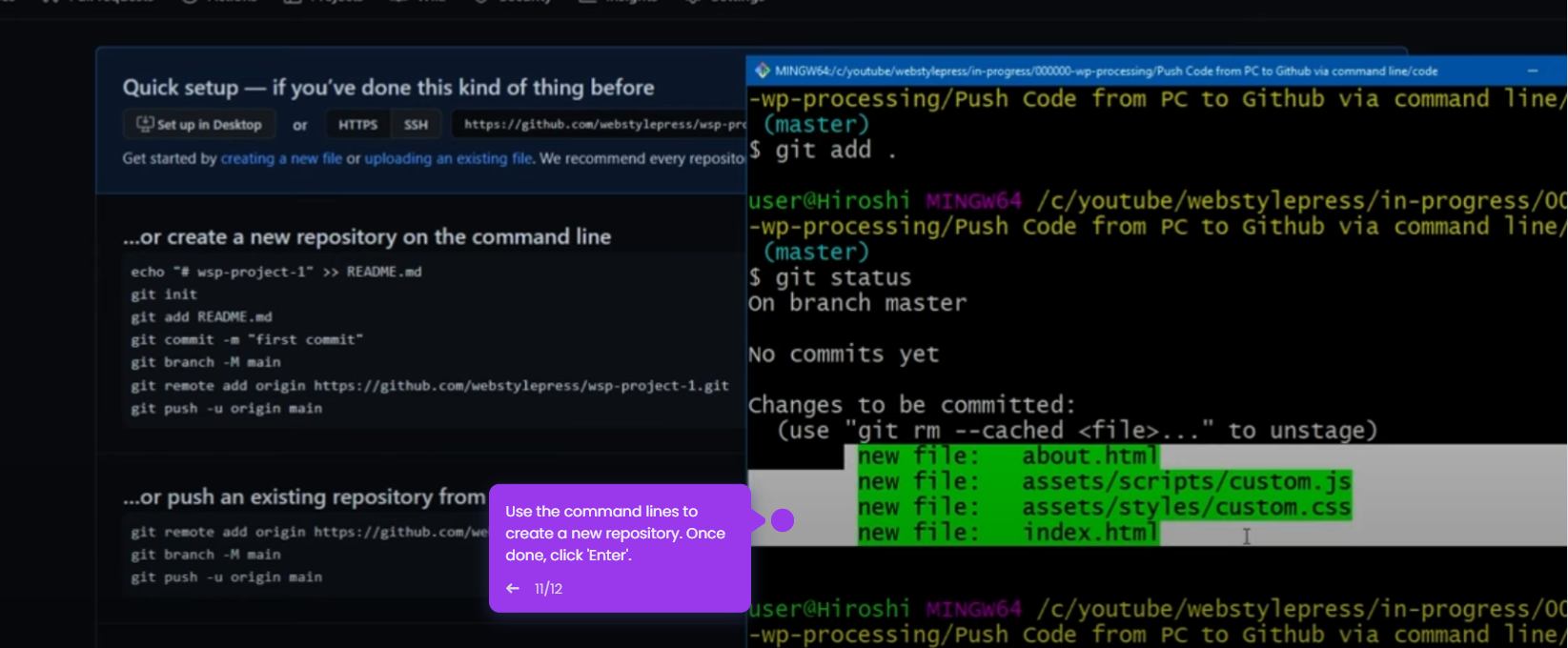Image resolution: width=1568 pixels, height=648 pixels.
Task: Click the Set up in Desktop button
Action: point(199,125)
